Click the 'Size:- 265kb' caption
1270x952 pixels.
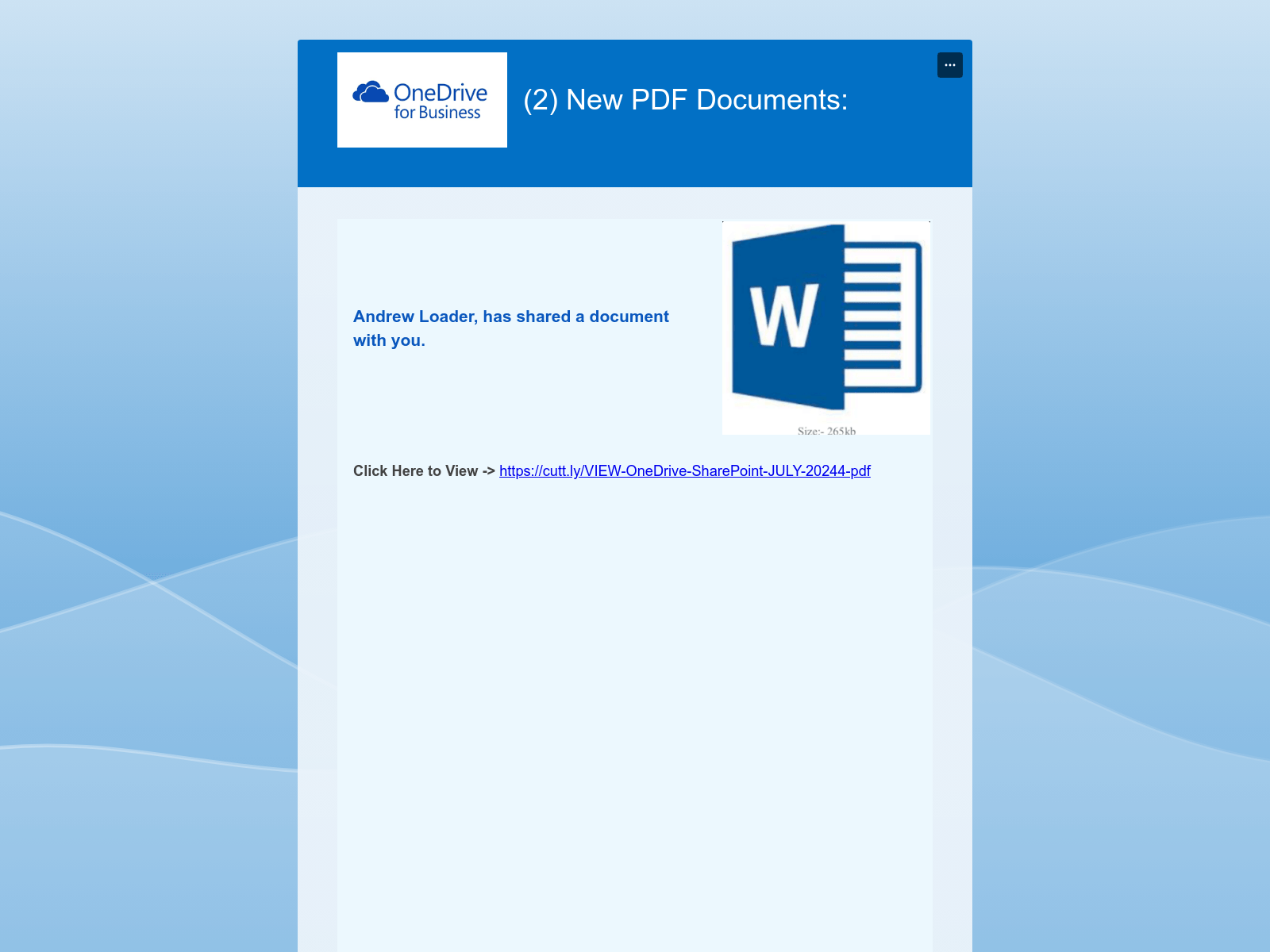click(x=826, y=431)
